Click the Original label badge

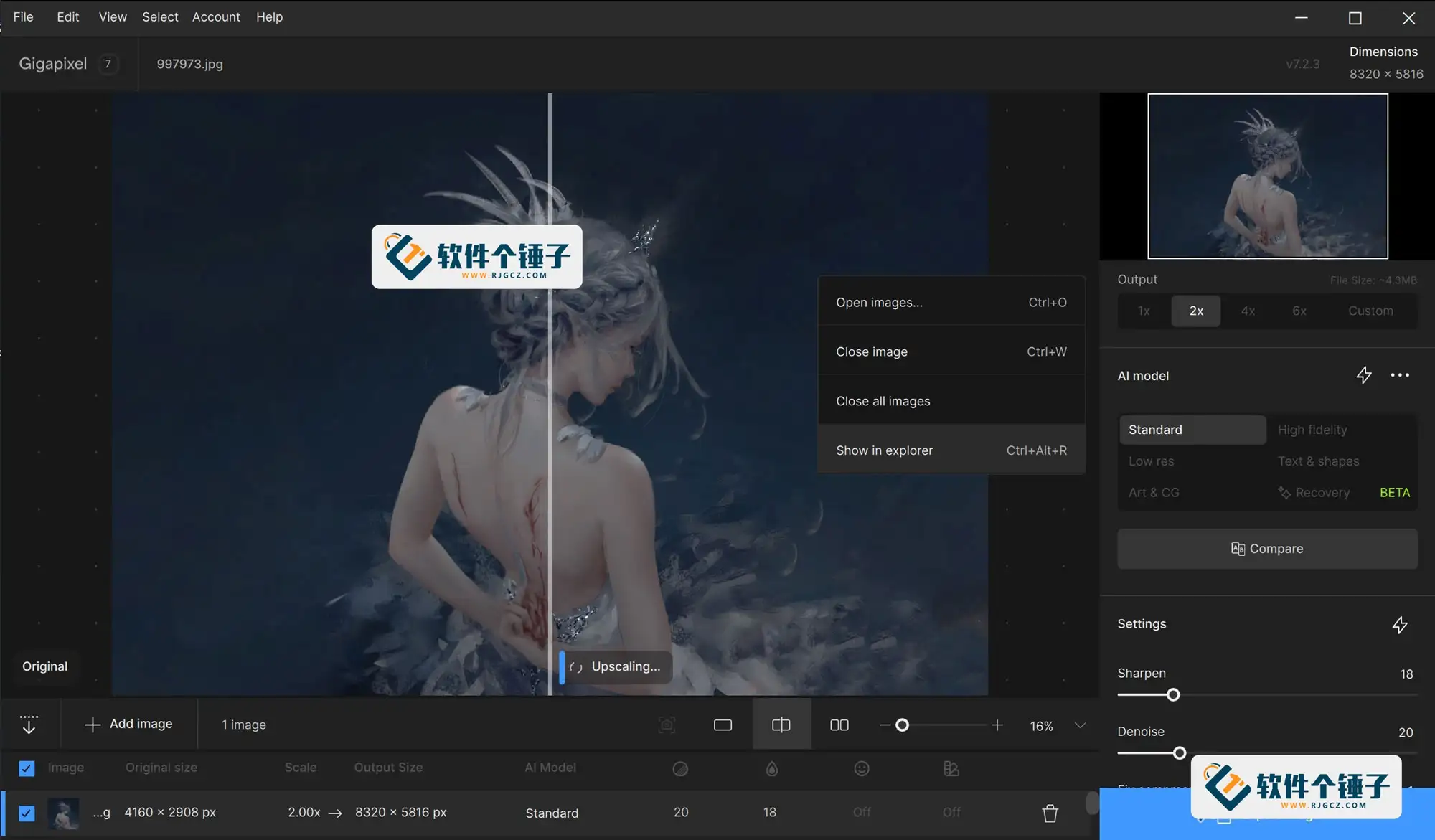coord(44,666)
